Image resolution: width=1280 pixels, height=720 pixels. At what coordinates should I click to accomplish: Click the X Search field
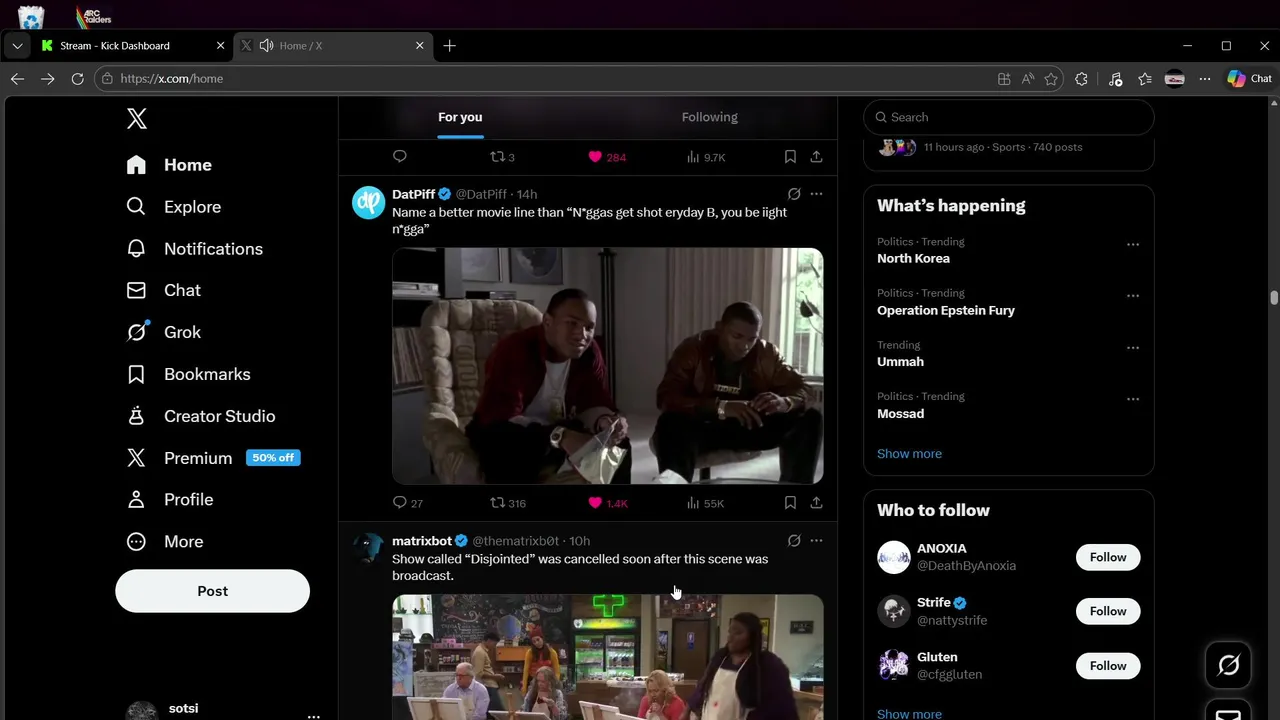[1009, 117]
